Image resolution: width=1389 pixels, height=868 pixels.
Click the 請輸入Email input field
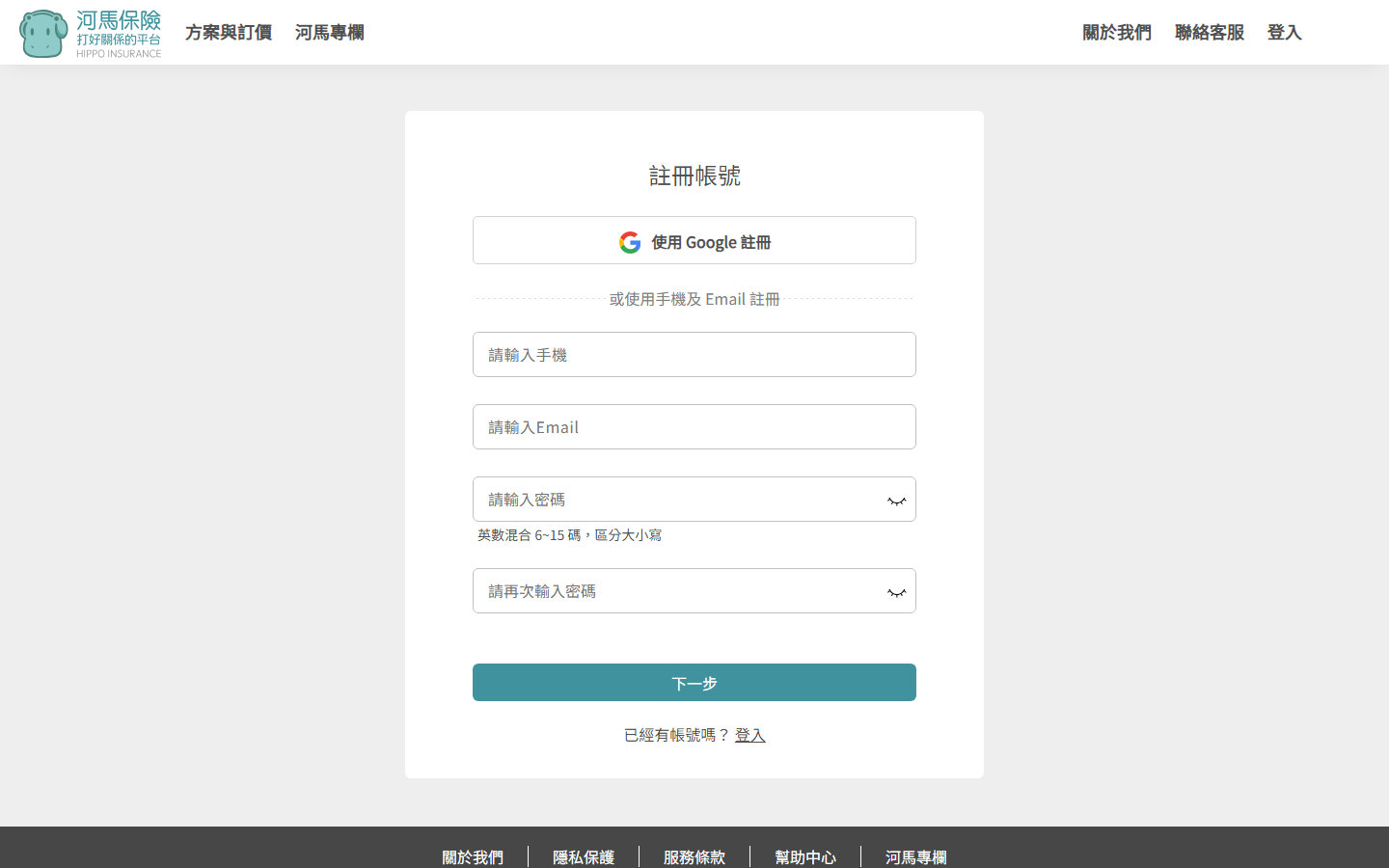694,426
